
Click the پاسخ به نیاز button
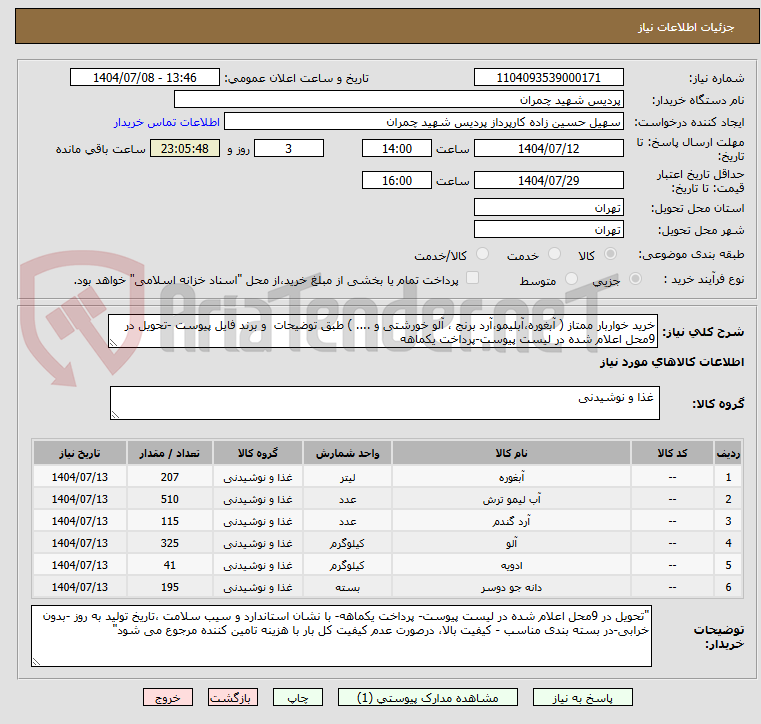[582, 697]
